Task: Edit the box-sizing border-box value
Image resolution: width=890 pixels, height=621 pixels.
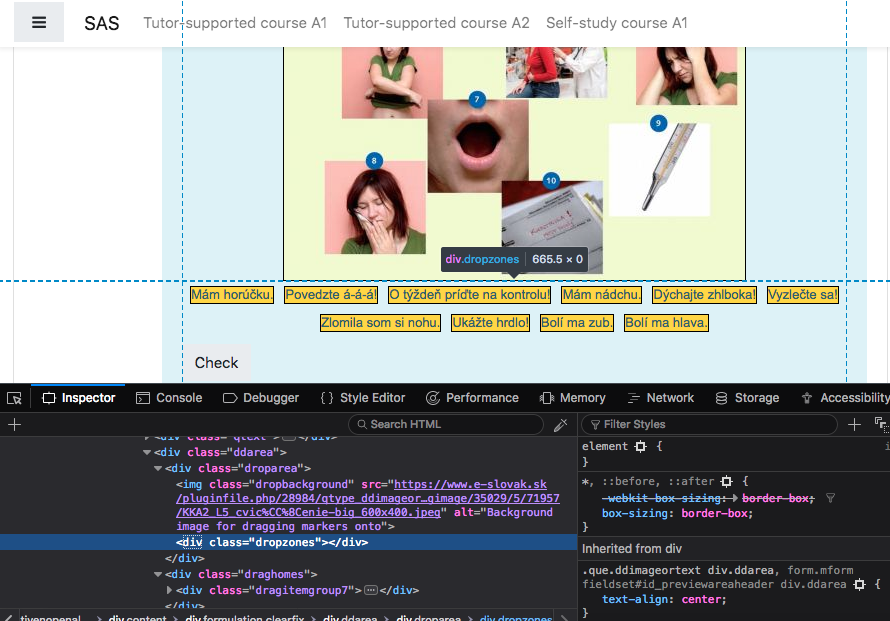Action: (716, 513)
